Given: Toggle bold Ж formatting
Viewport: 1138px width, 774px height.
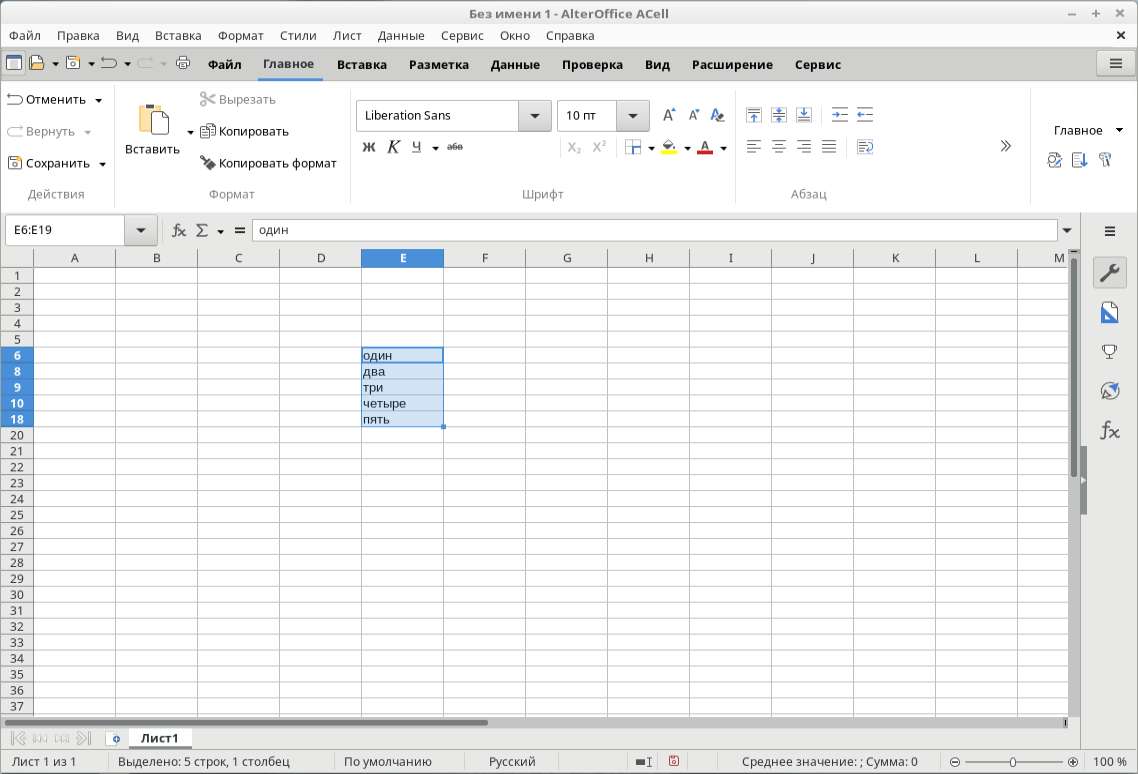Looking at the screenshot, I should coord(369,147).
